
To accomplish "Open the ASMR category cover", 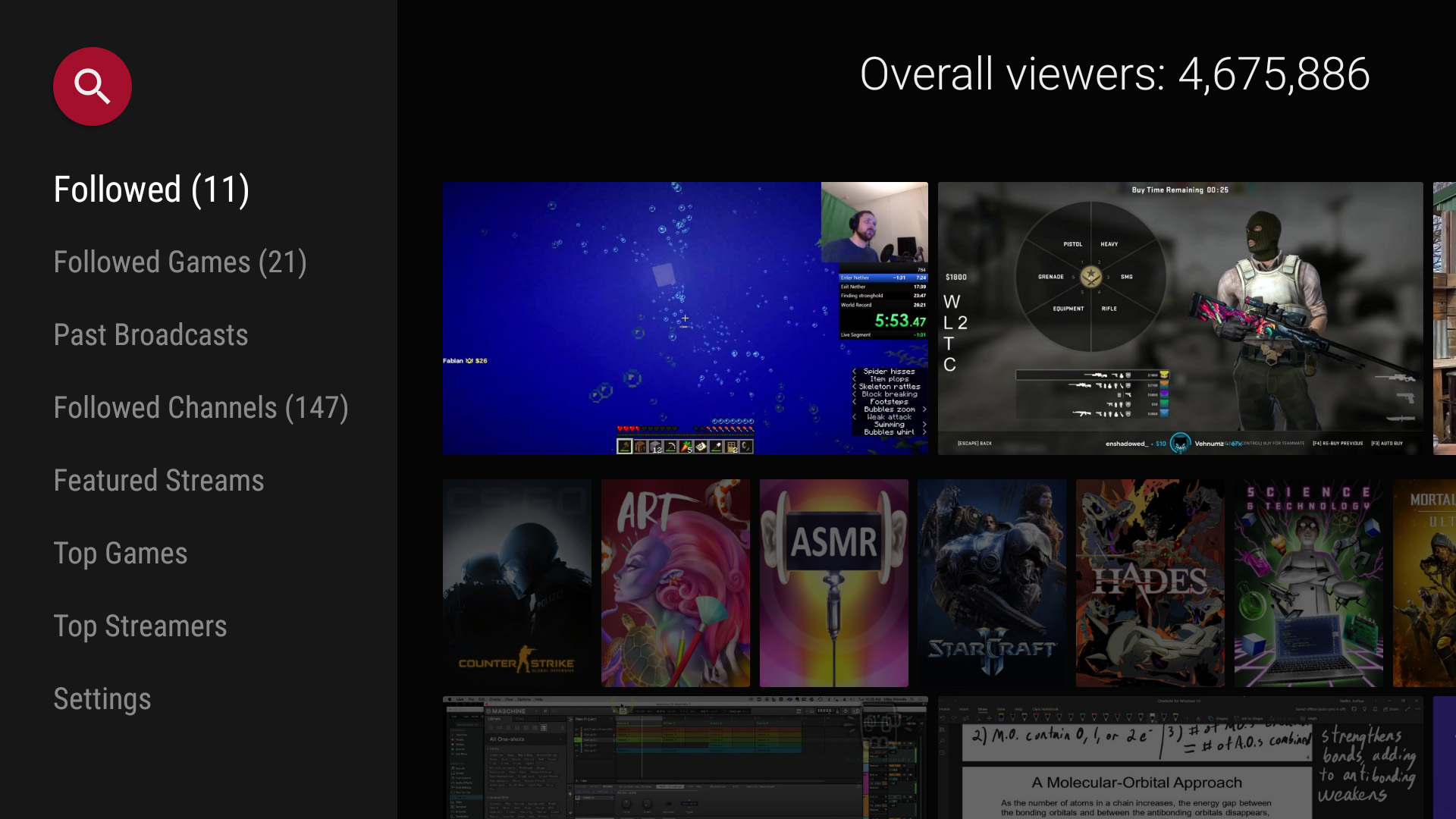I will [833, 582].
